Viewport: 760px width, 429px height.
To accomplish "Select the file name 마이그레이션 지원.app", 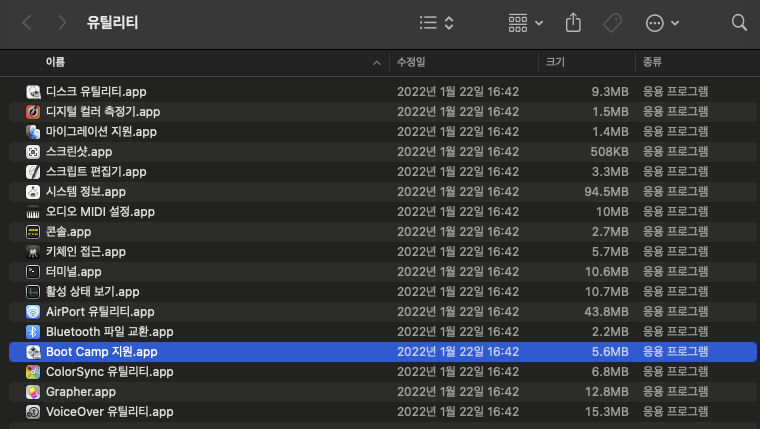I will coord(101,132).
